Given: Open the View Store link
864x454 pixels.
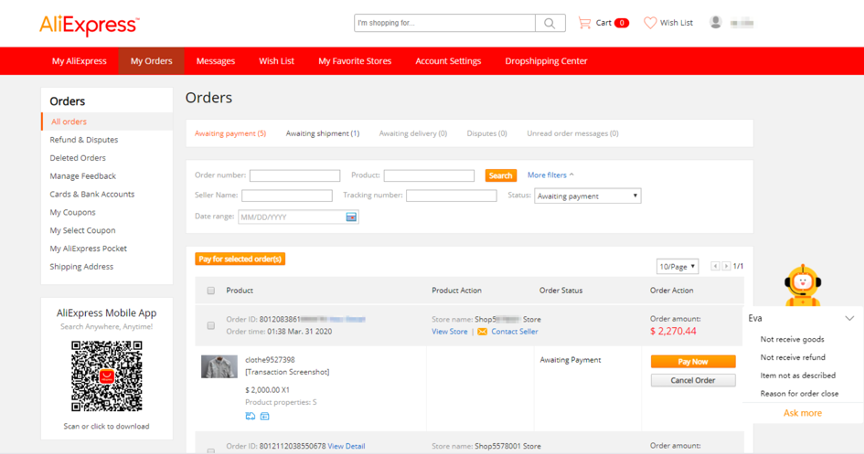Looking at the screenshot, I should [x=449, y=332].
